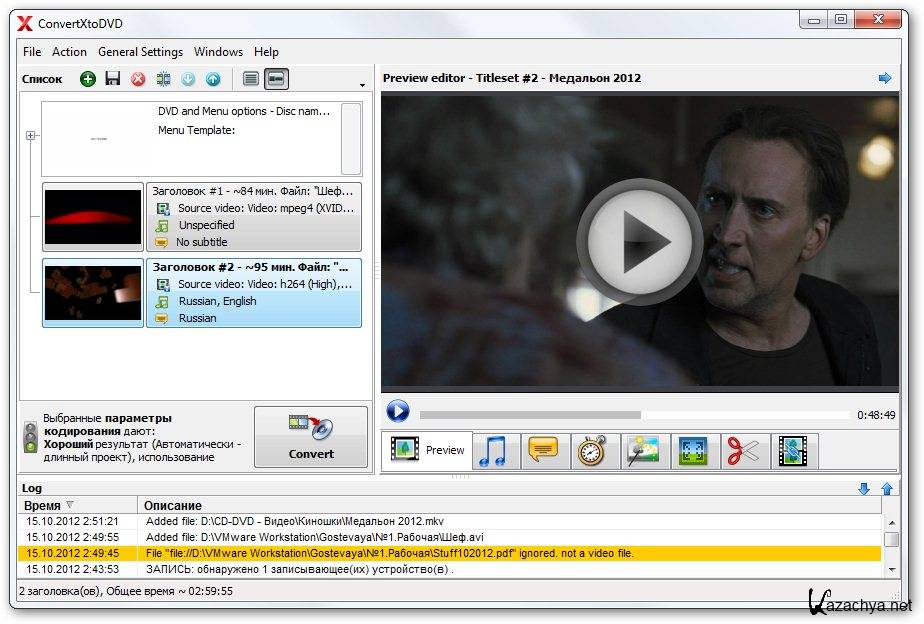Open the subtitles speech bubble tab
The image size is (924, 624).
542,451
